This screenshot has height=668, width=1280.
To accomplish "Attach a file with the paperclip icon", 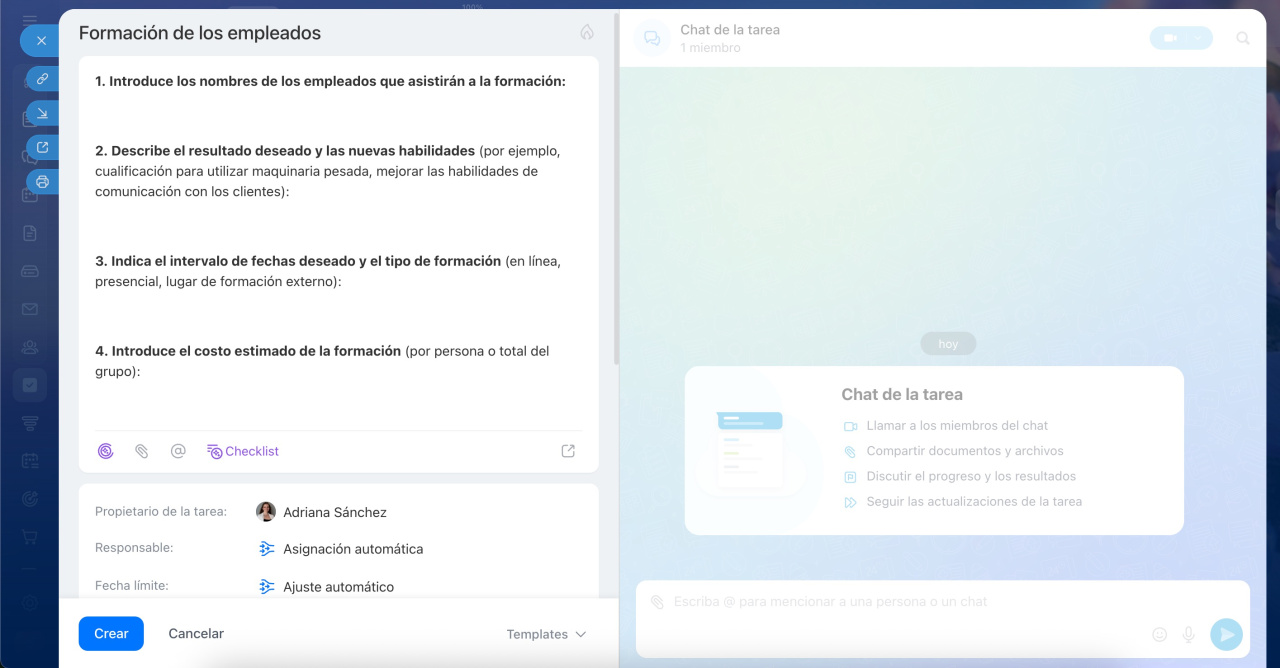I will (141, 451).
